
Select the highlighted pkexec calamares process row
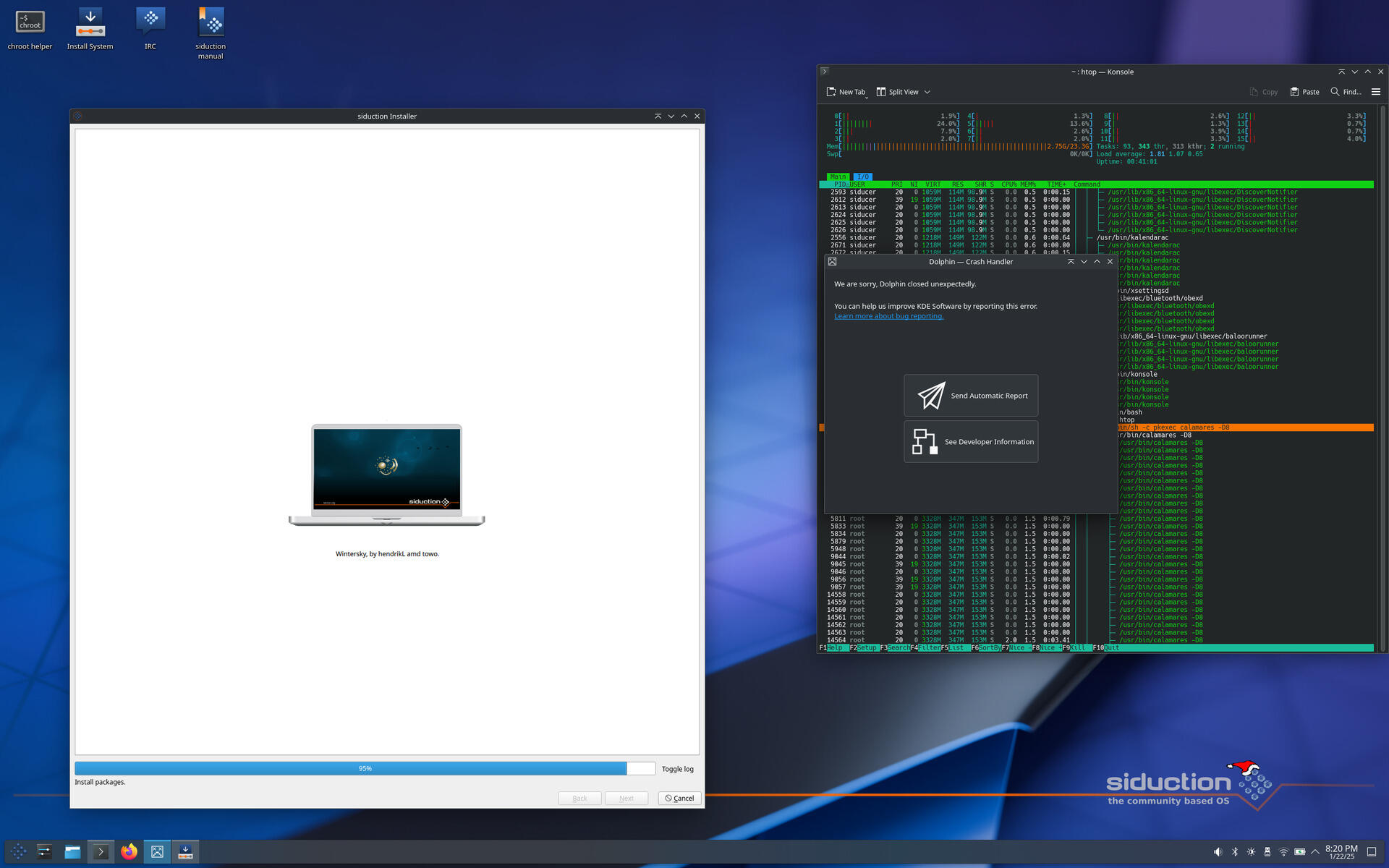coord(1244,427)
